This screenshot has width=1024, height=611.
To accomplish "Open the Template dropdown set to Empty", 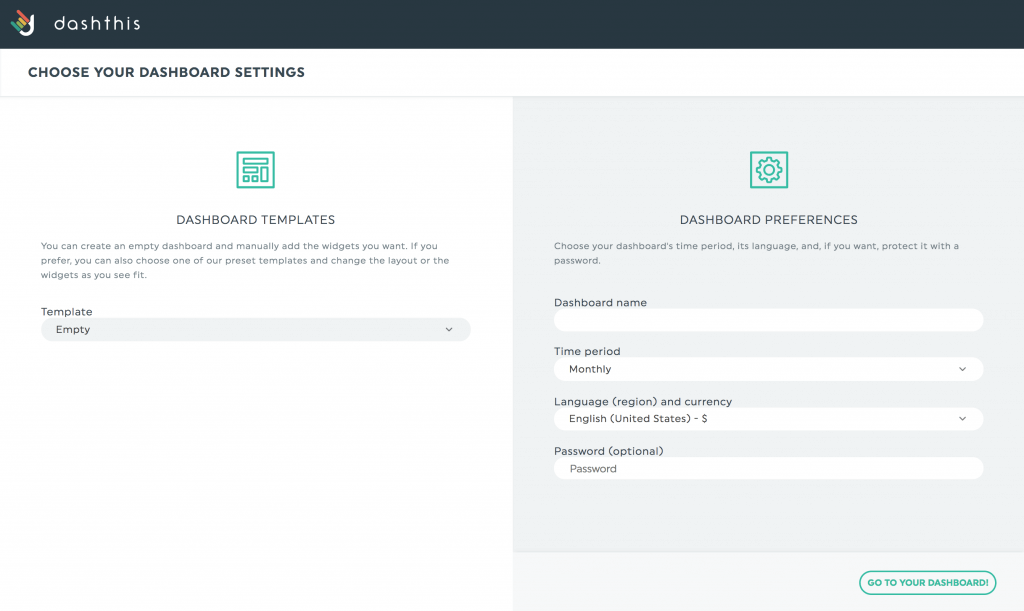I will pos(255,330).
